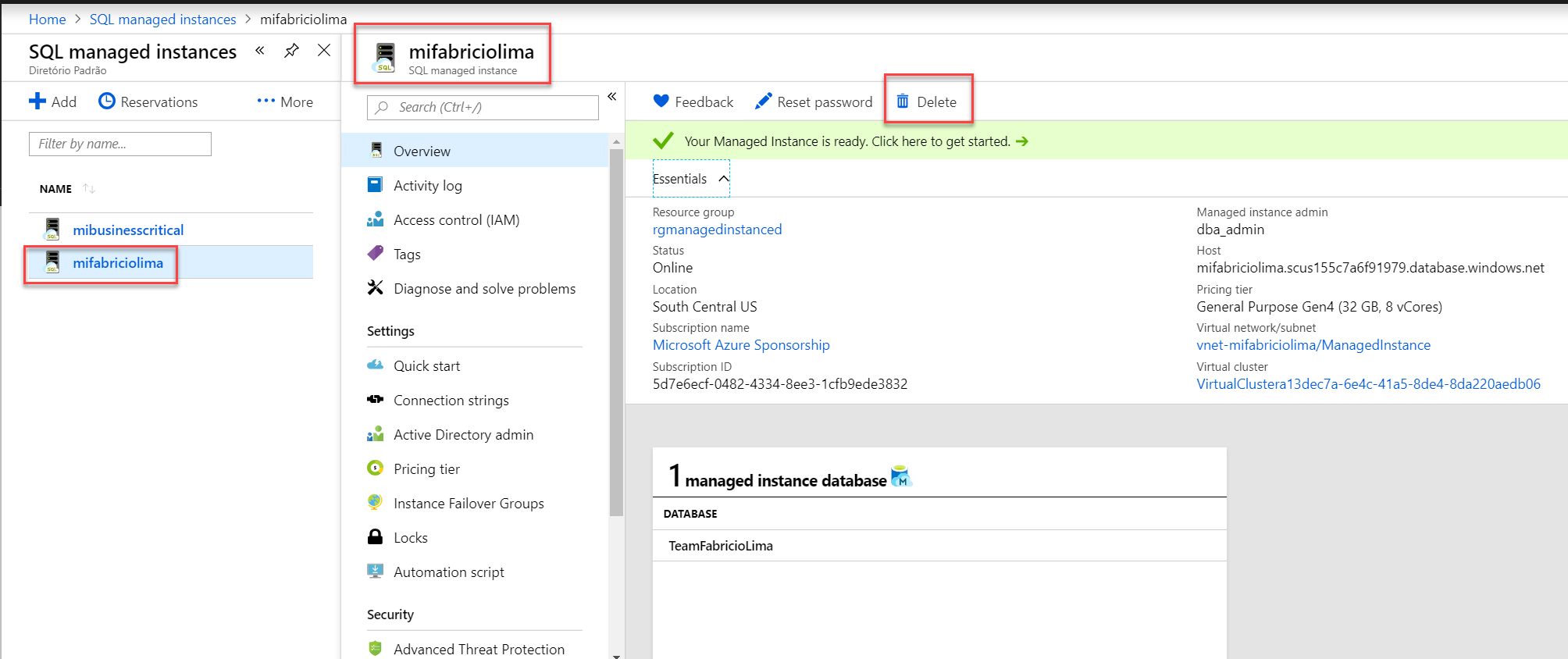The width and height of the screenshot is (1568, 659).
Task: Pin the SQL managed instances blade
Action: pyautogui.click(x=291, y=51)
